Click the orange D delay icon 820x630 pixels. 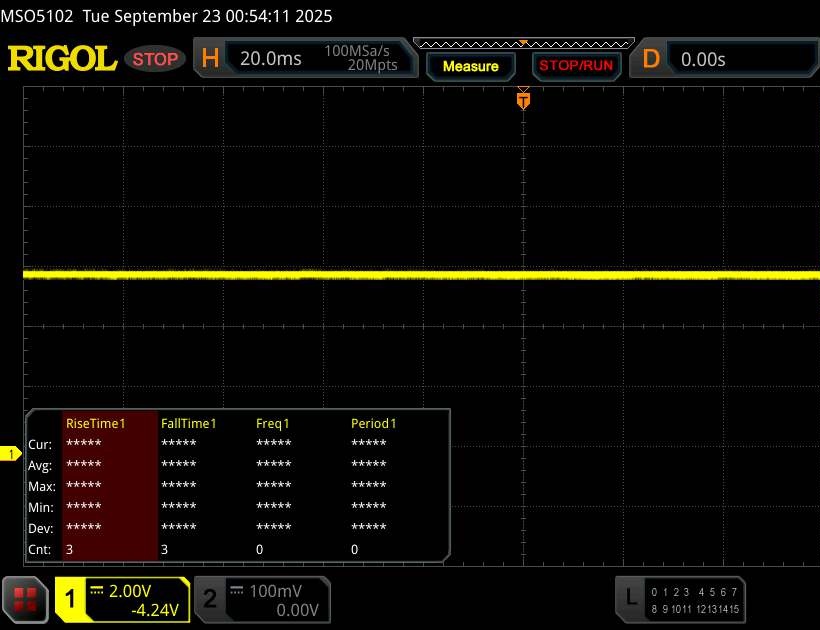pos(651,59)
